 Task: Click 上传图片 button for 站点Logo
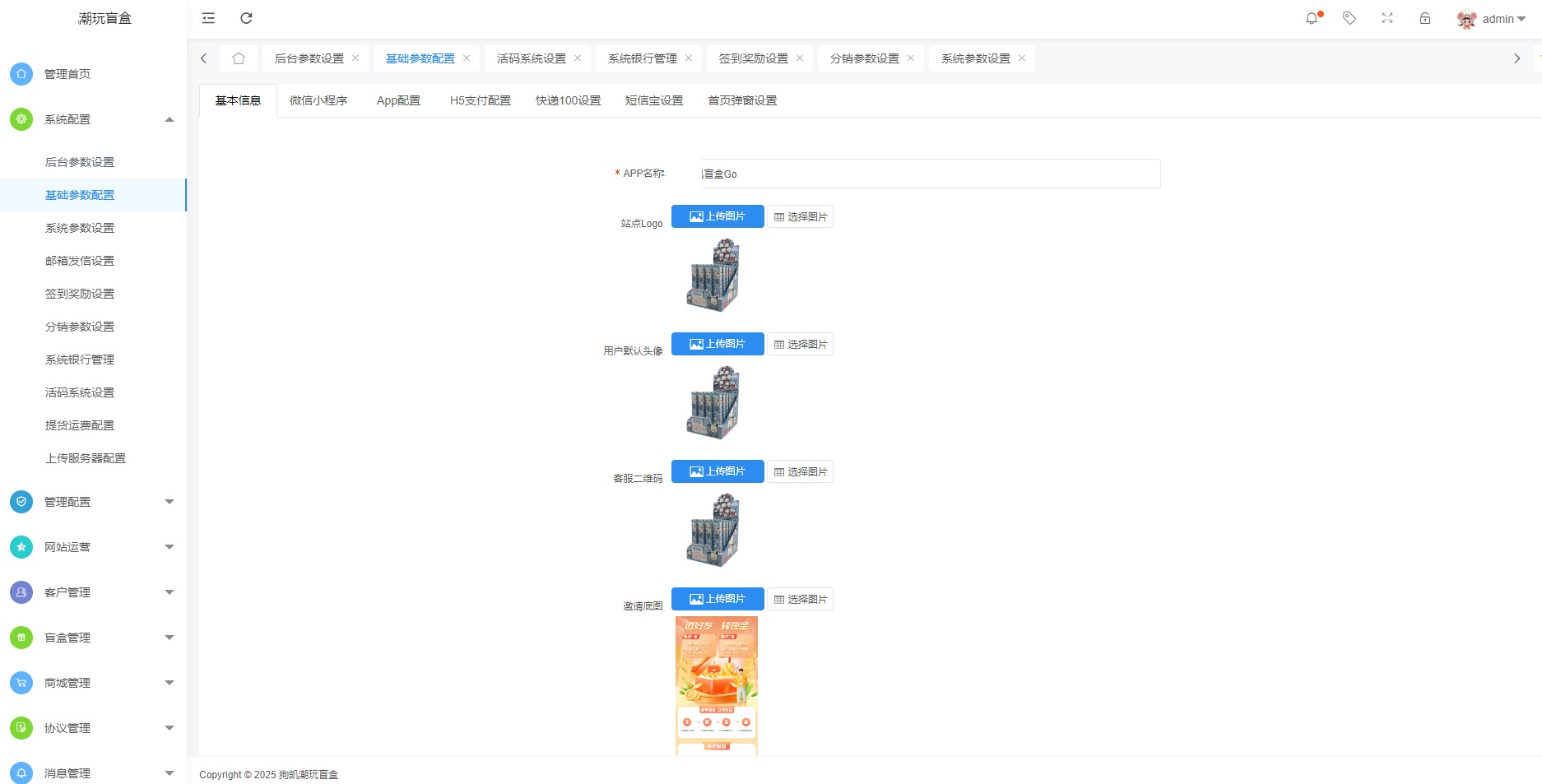click(718, 216)
